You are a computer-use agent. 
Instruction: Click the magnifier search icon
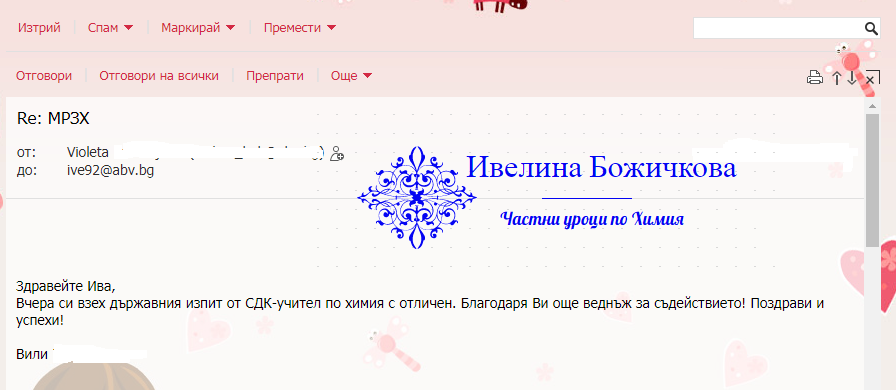[871, 28]
